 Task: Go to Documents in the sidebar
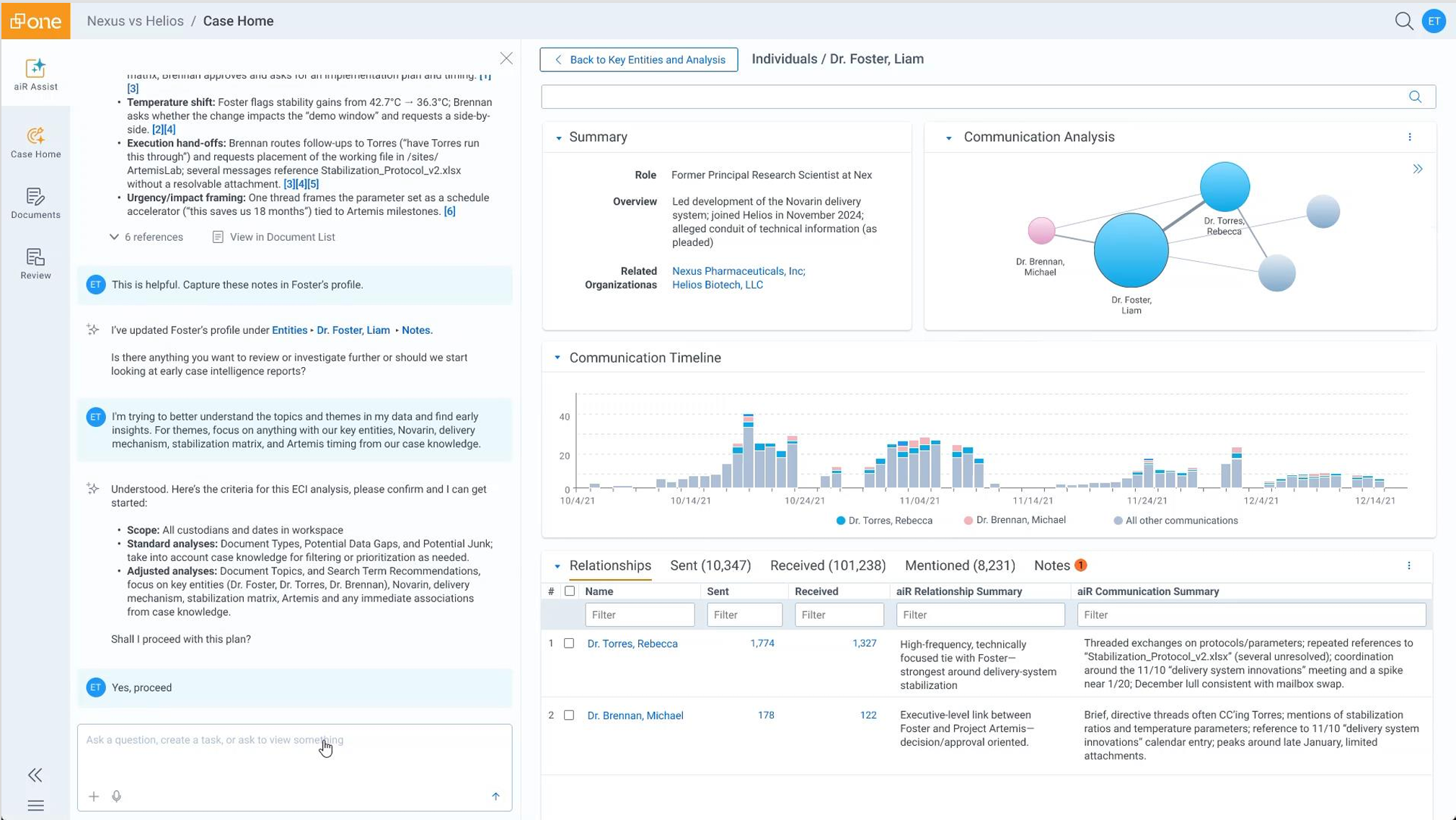(x=35, y=203)
